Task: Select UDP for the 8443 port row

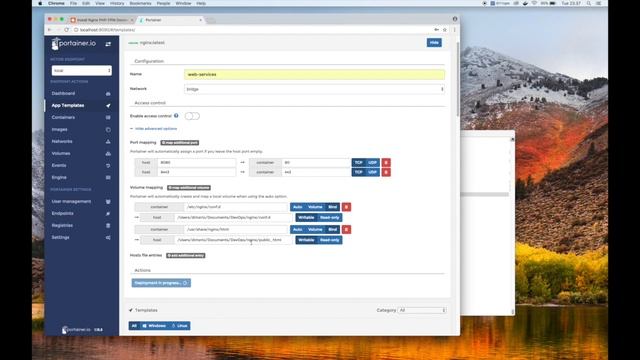Action: point(372,172)
